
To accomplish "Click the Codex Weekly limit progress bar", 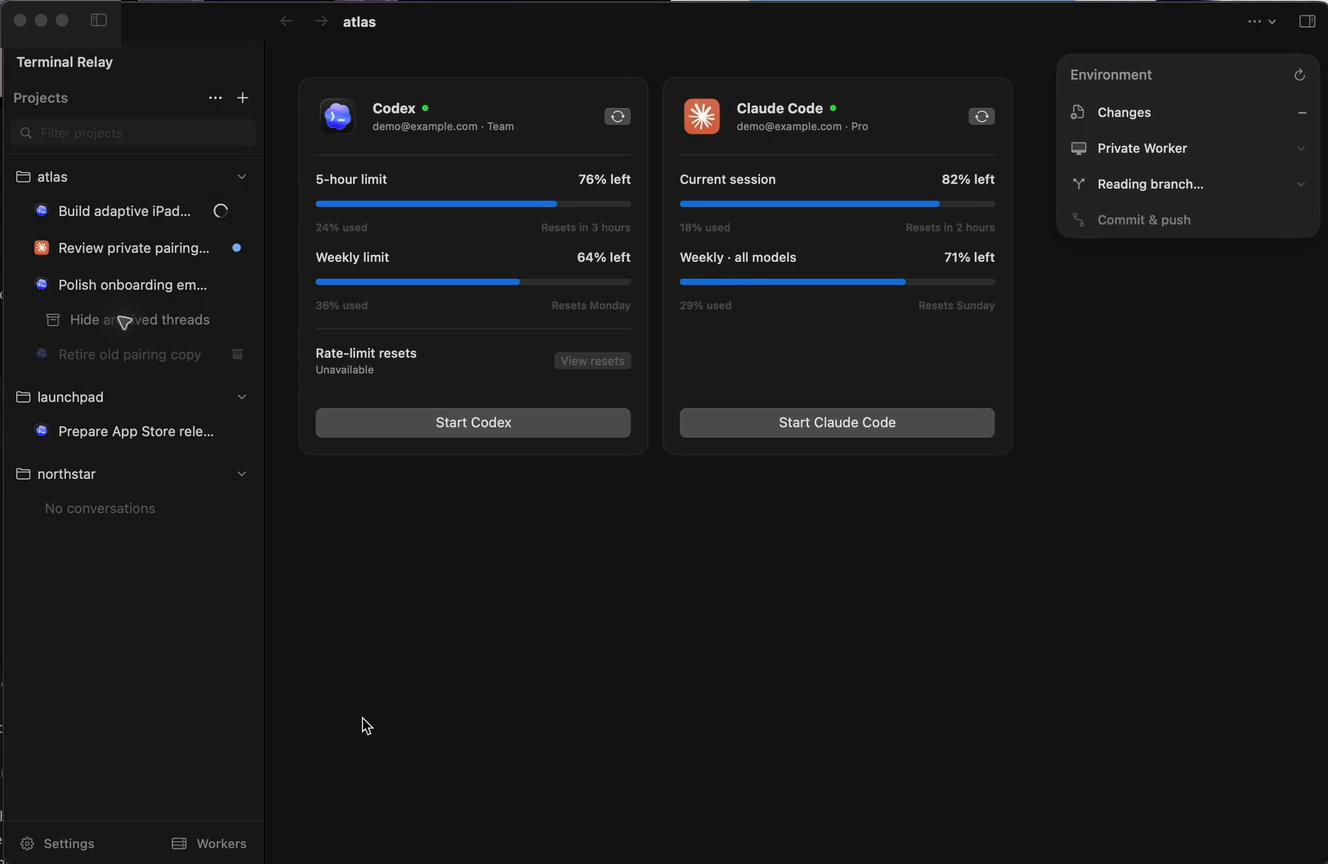I will pos(473,282).
